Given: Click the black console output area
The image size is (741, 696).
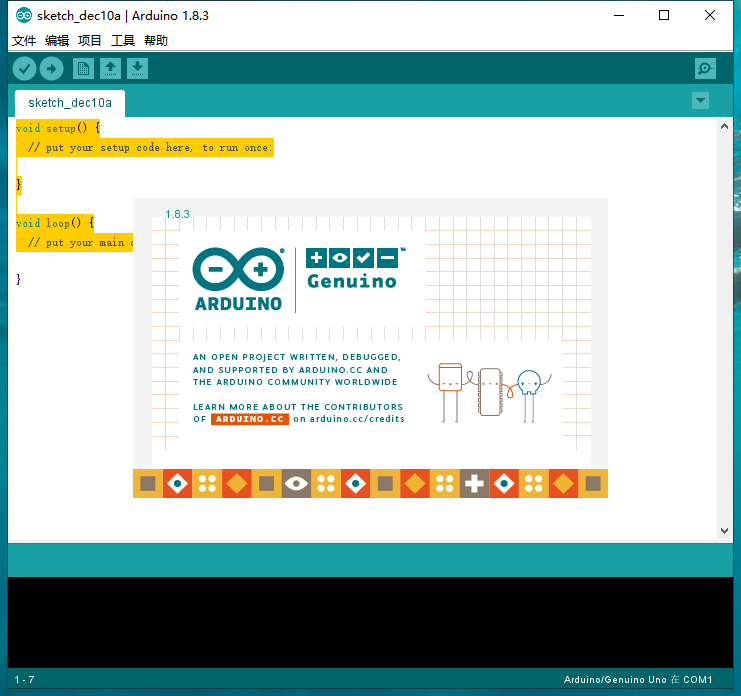Looking at the screenshot, I should 370,620.
